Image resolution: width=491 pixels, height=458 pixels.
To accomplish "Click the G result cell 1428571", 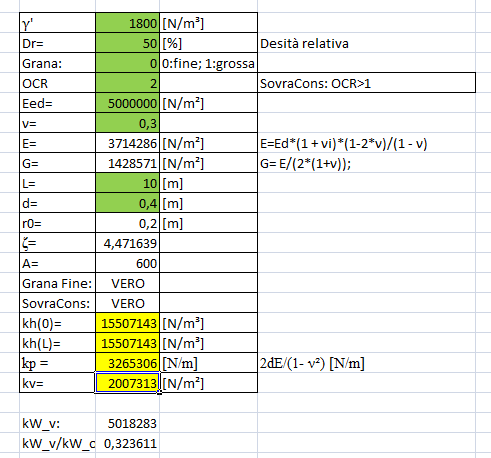I will pos(127,163).
